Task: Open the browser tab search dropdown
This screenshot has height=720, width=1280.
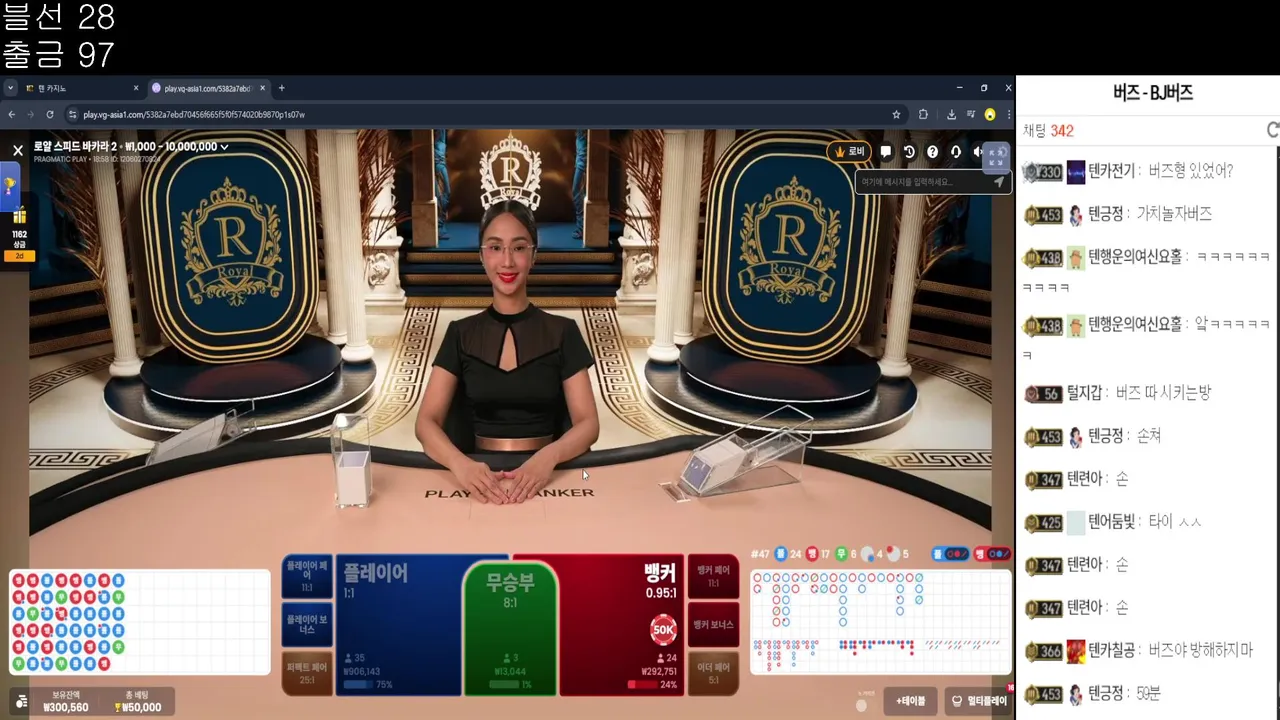Action: click(10, 88)
